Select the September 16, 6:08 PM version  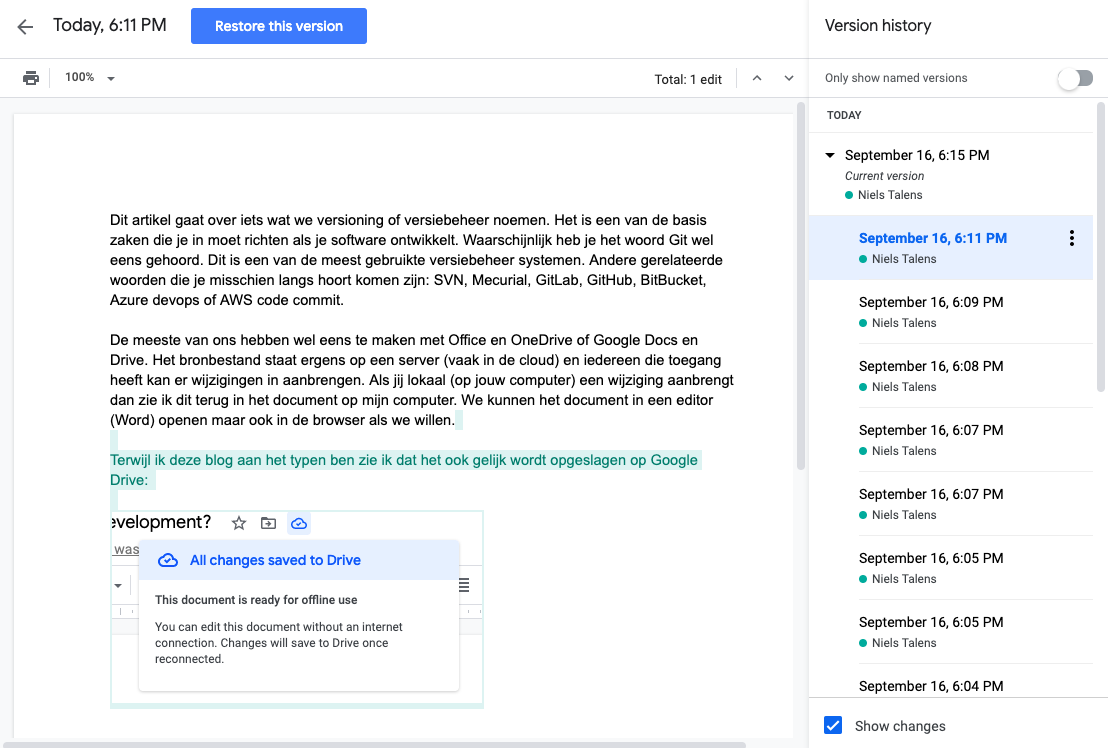click(x=930, y=366)
